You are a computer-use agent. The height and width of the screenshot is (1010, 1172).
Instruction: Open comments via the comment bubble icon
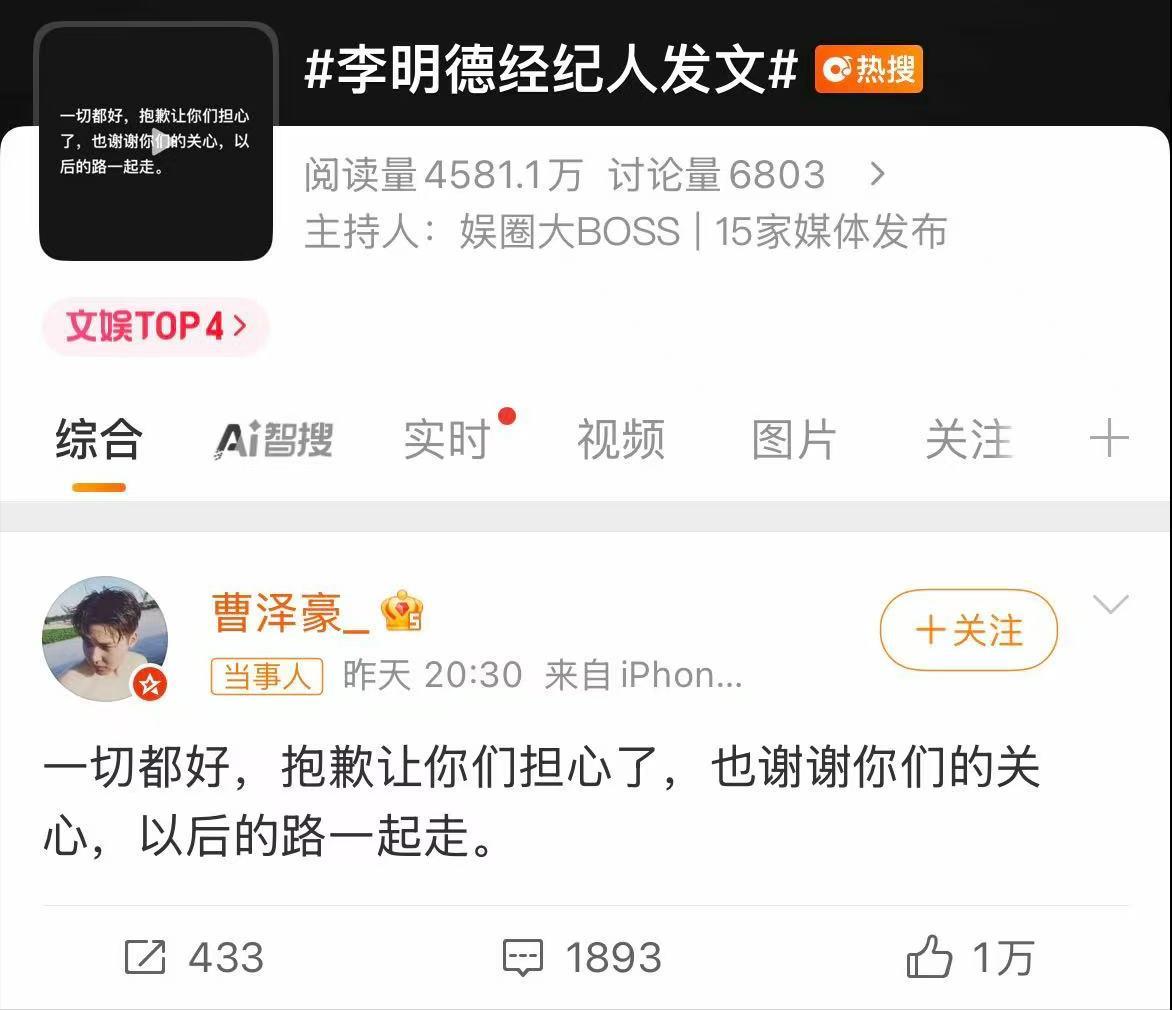click(522, 958)
